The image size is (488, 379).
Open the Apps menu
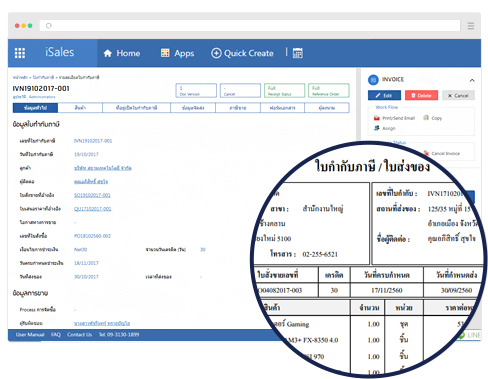177,53
